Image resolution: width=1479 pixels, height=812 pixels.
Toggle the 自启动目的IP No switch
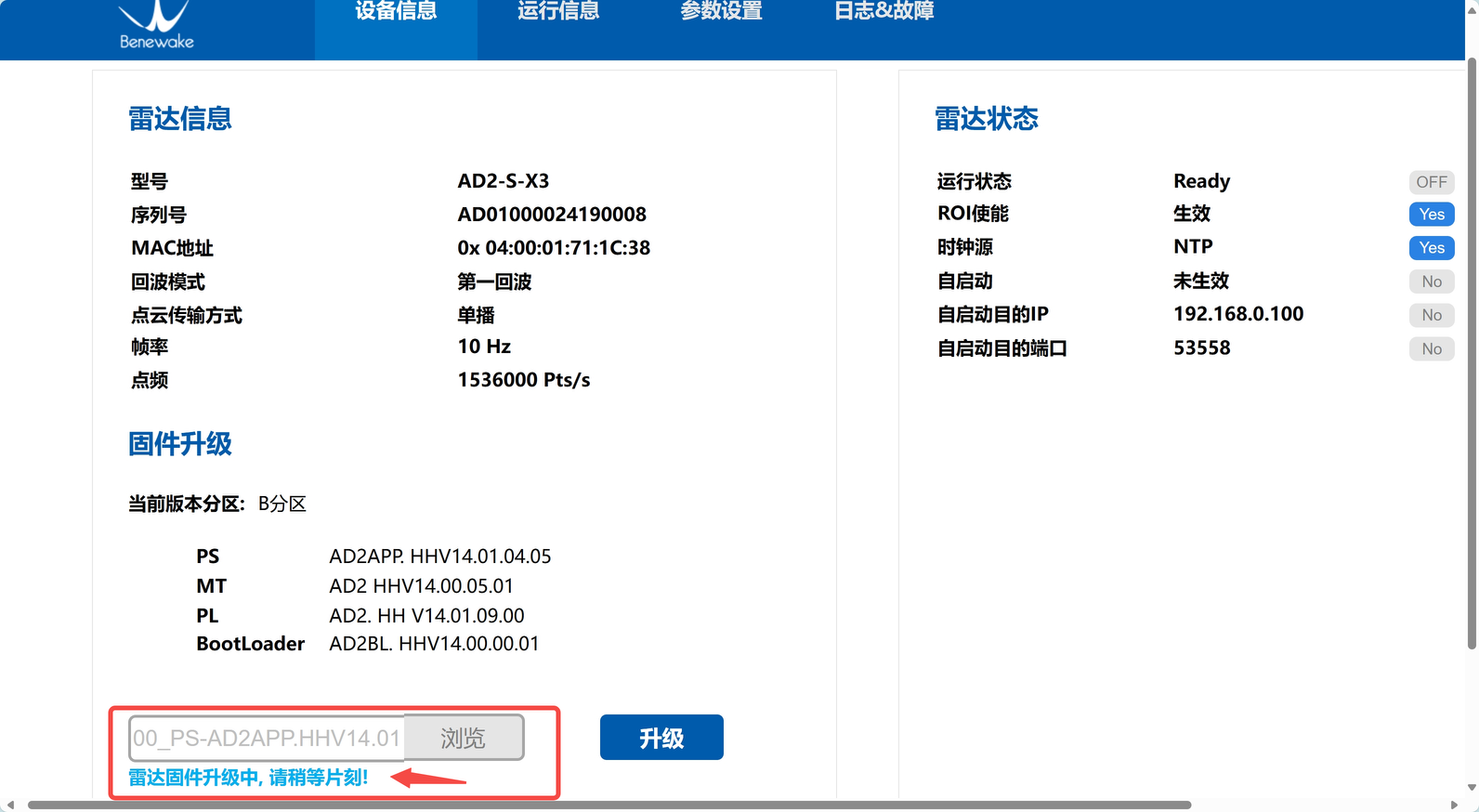click(1432, 315)
